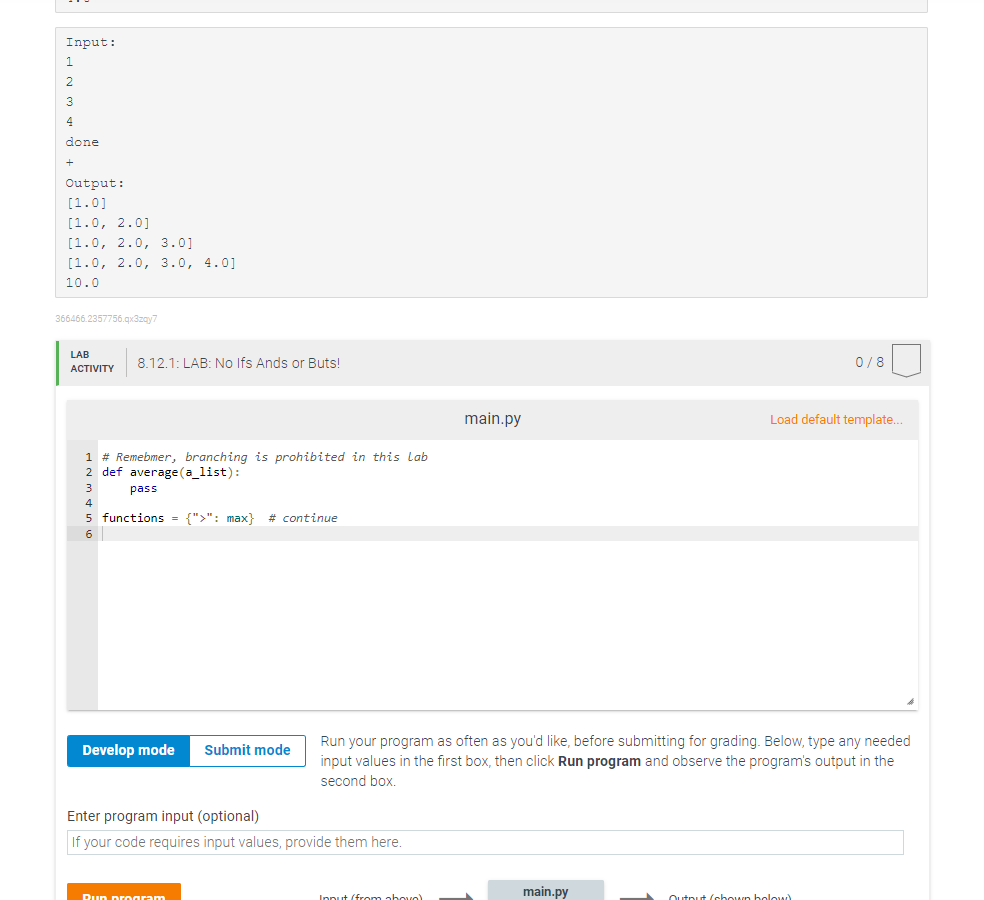Click the 'Input:' label in example box
This screenshot has width=984, height=900.
91,43
